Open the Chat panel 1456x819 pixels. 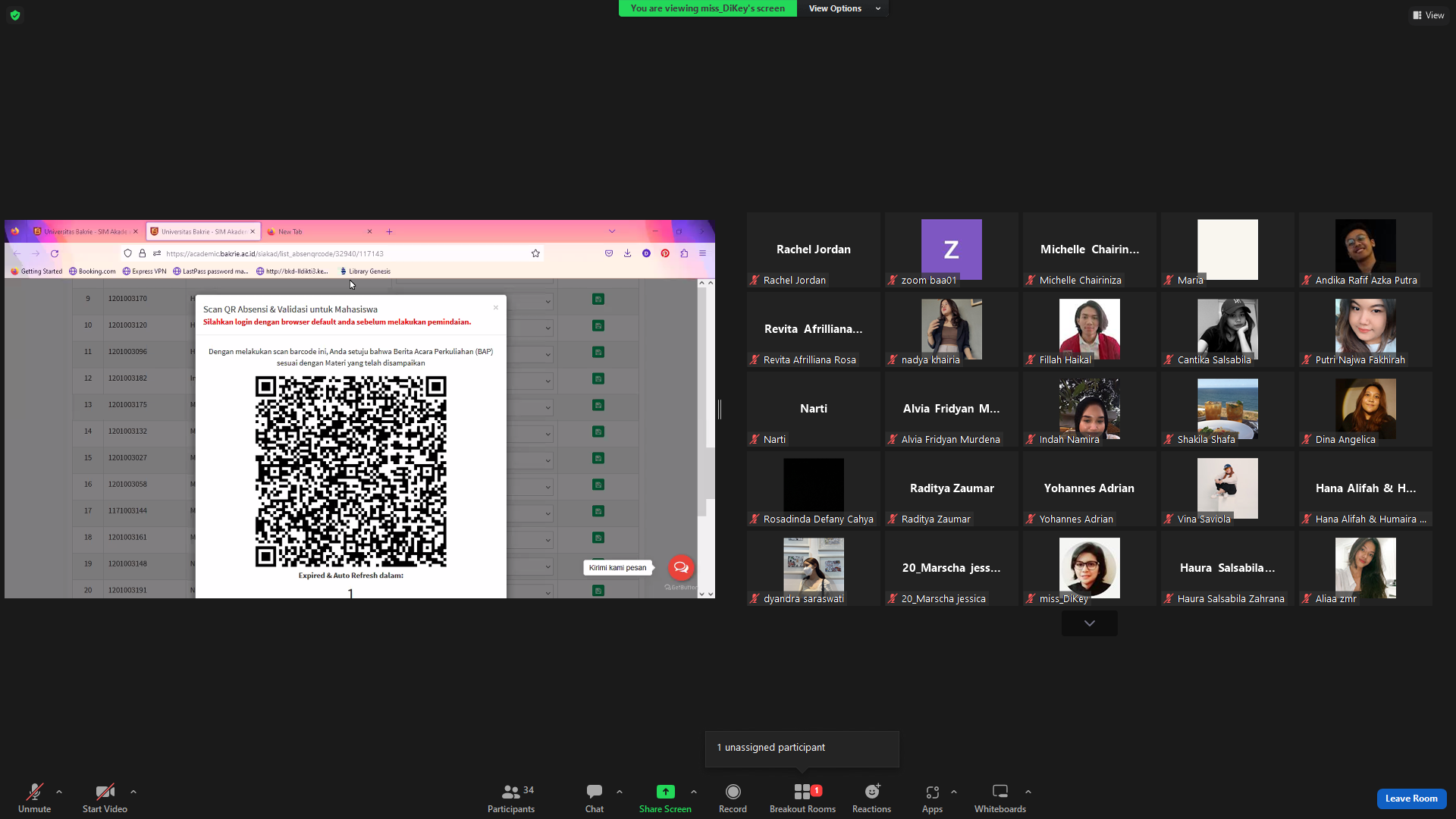point(595,798)
